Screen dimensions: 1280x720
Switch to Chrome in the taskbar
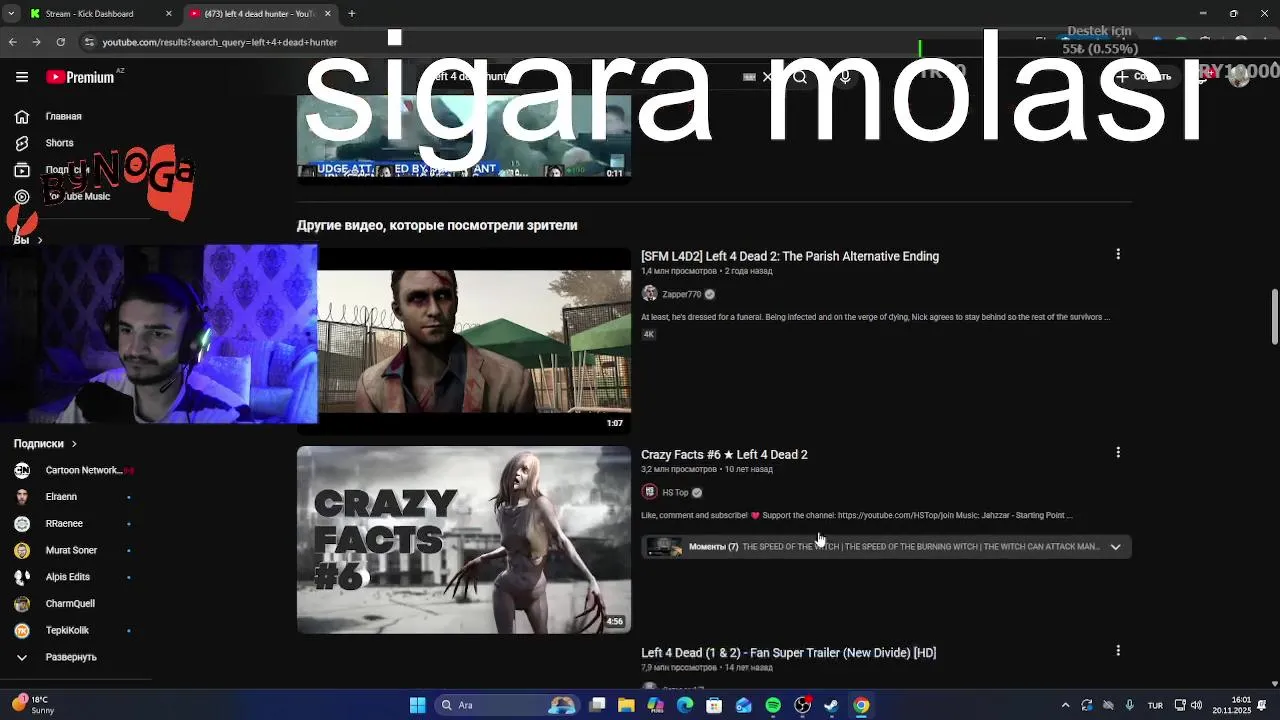861,705
